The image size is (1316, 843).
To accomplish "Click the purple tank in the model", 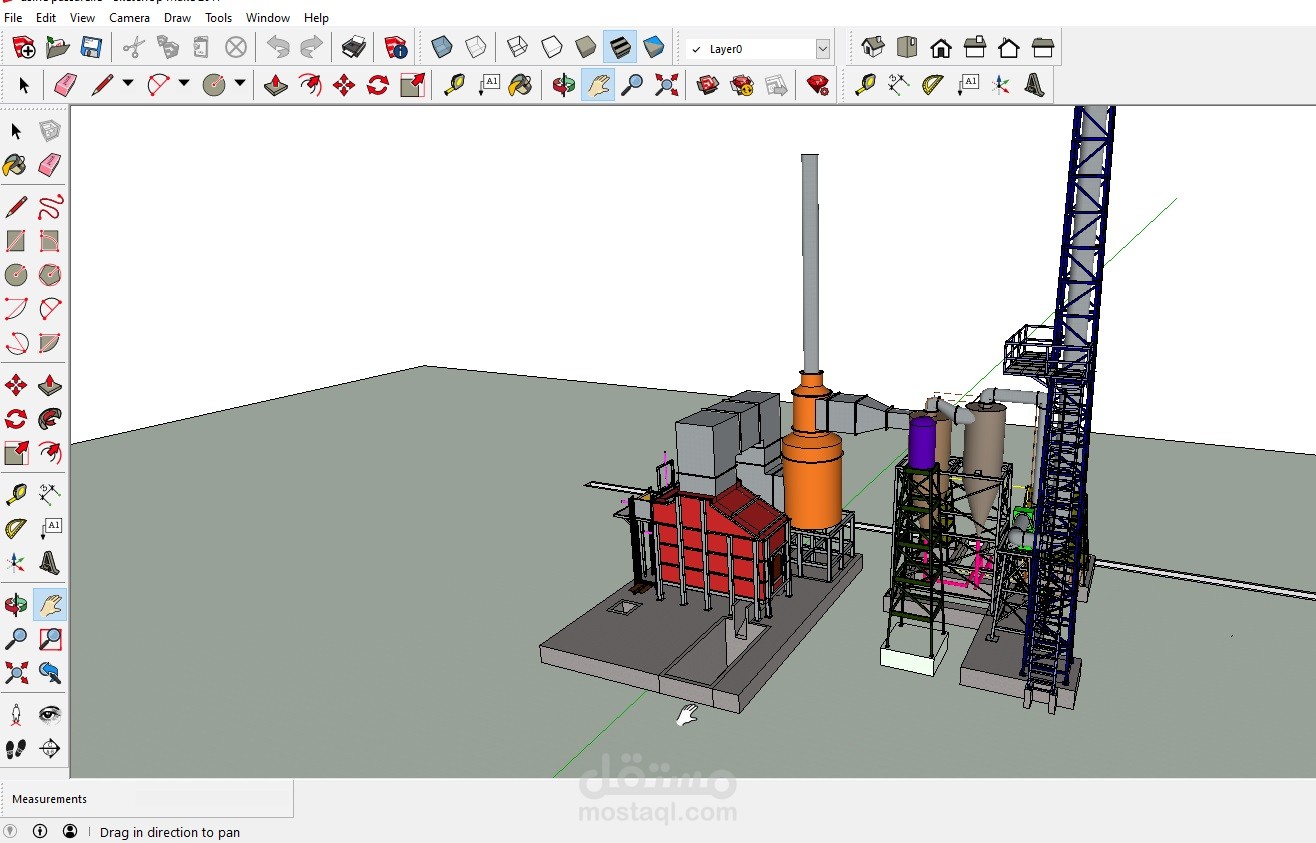I will click(922, 443).
